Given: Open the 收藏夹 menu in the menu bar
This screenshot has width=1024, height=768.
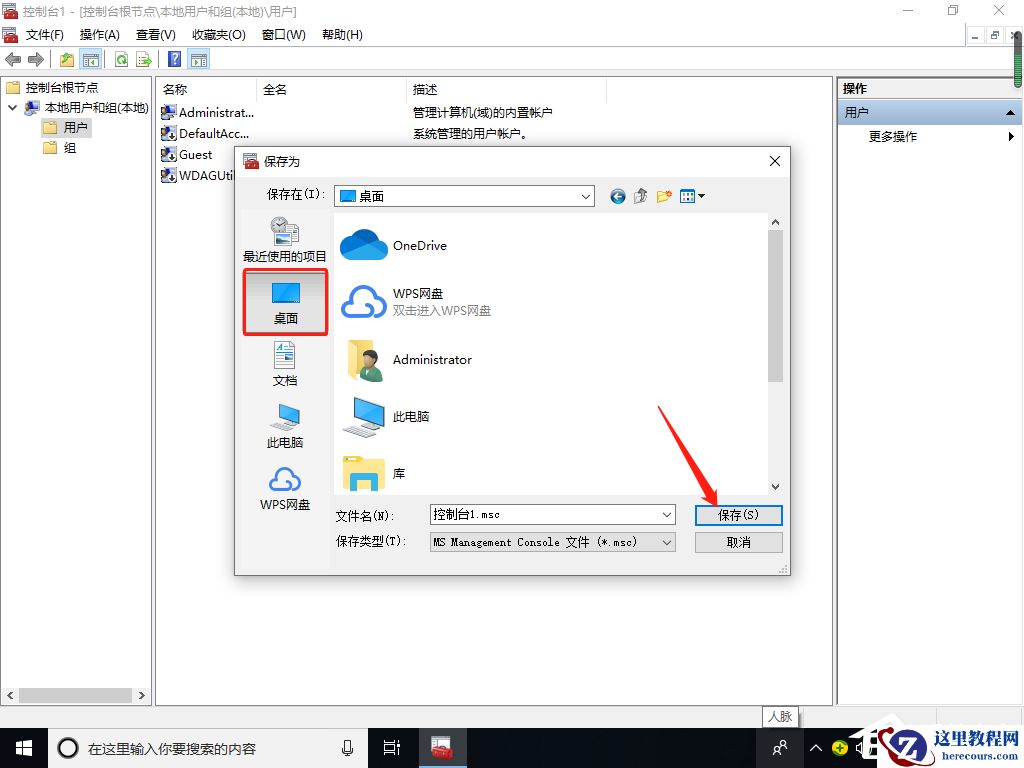Looking at the screenshot, I should pyautogui.click(x=218, y=34).
